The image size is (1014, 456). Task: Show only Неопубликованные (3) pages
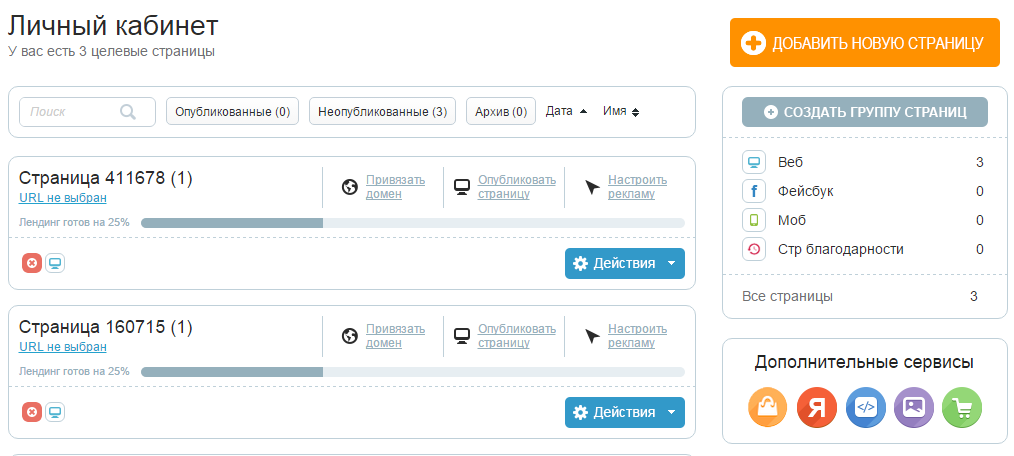[x=382, y=112]
